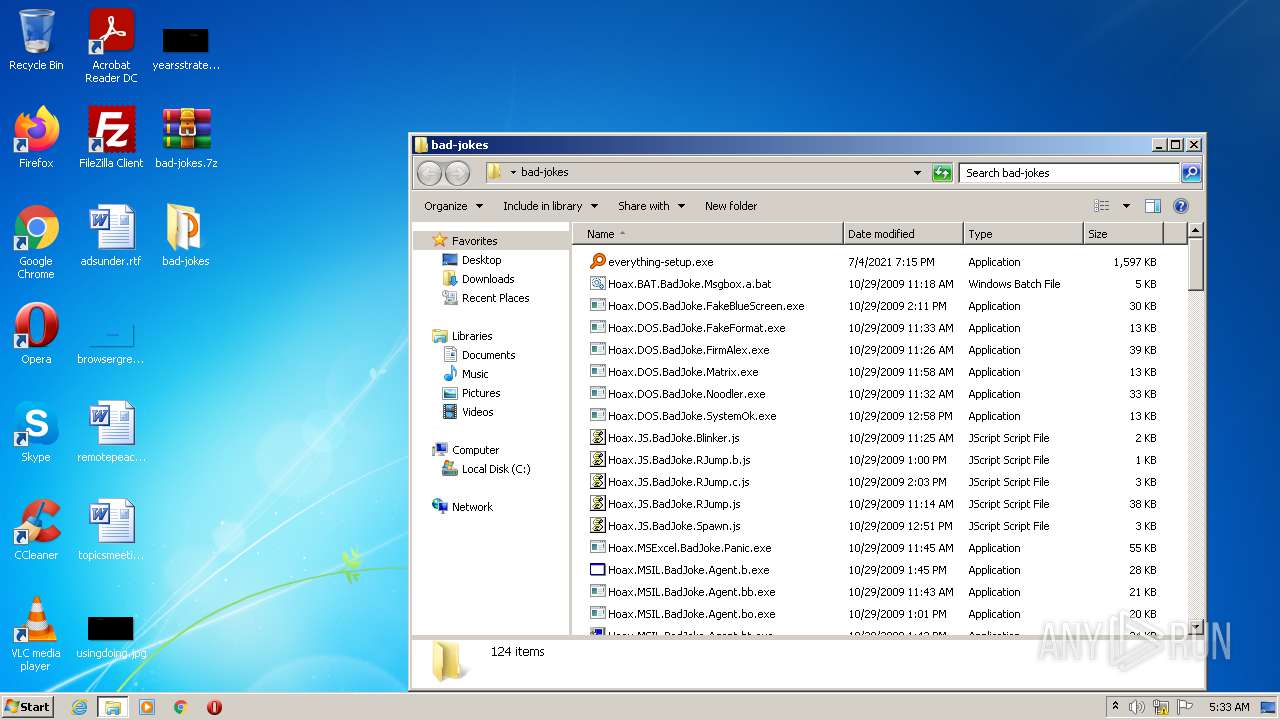Select Favorites in navigation pane
Image resolution: width=1280 pixels, height=720 pixels.
click(x=474, y=241)
